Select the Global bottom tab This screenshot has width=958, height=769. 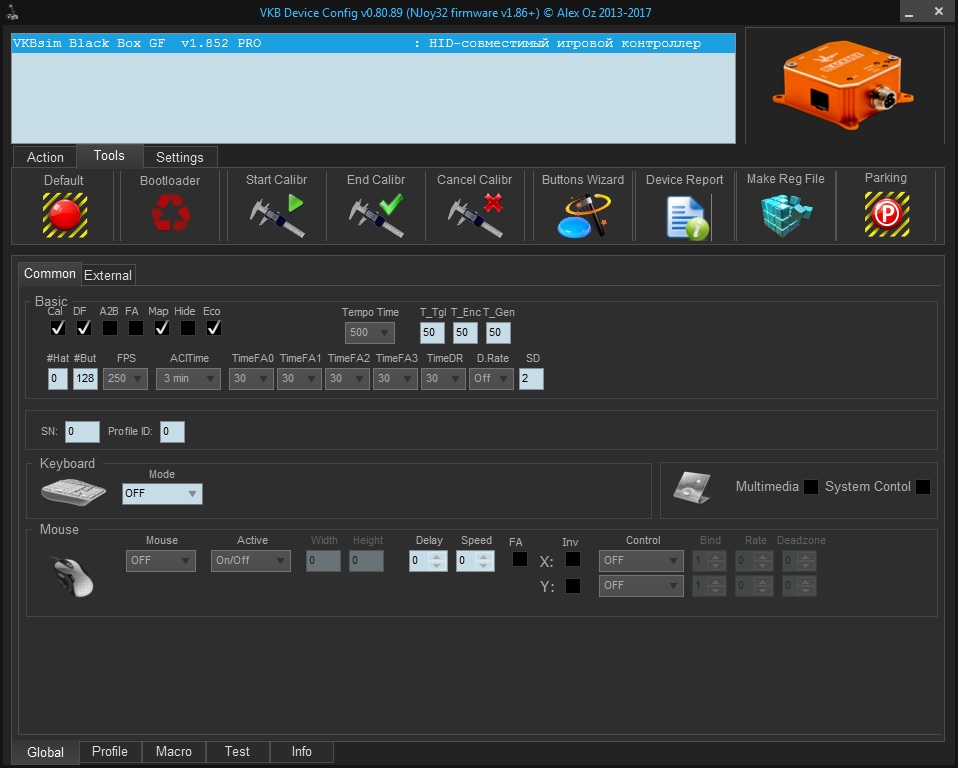pyautogui.click(x=45, y=753)
